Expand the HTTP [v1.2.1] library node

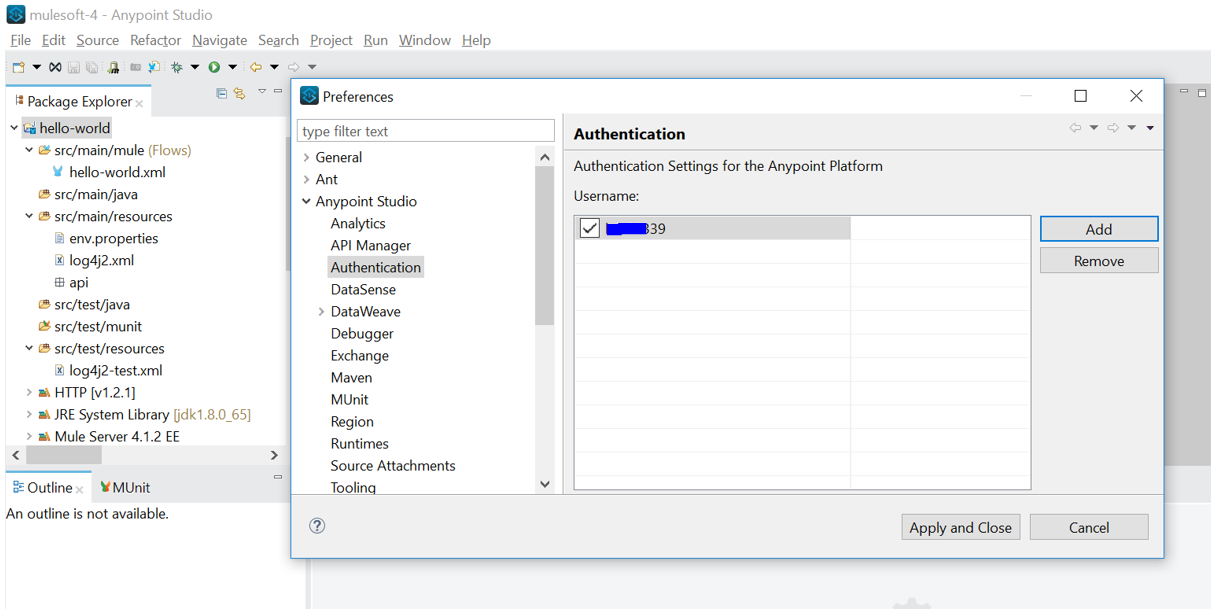(x=29, y=392)
